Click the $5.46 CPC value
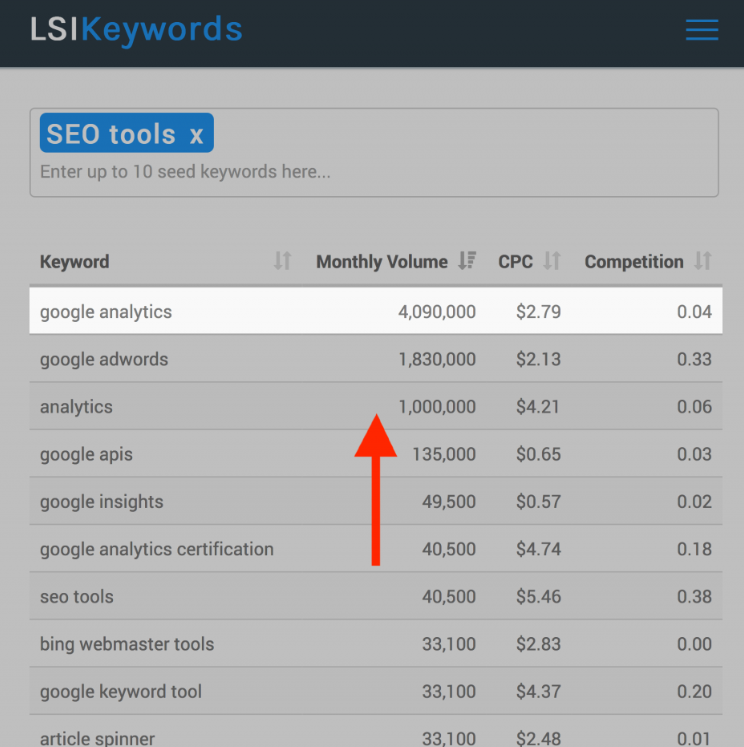The width and height of the screenshot is (744, 747). point(538,596)
